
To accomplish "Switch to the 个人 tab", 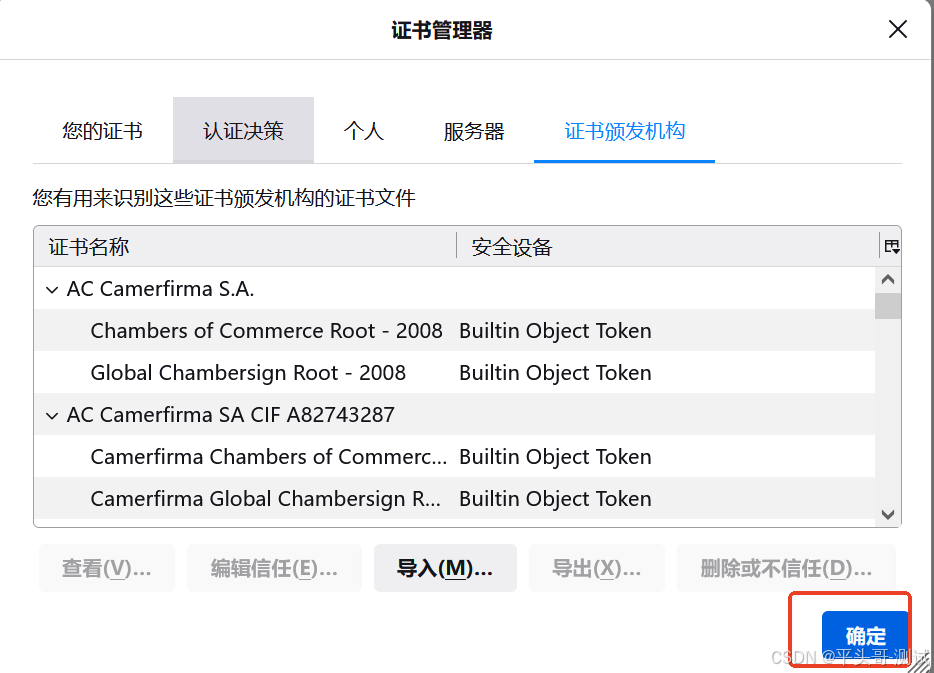I will (x=363, y=130).
